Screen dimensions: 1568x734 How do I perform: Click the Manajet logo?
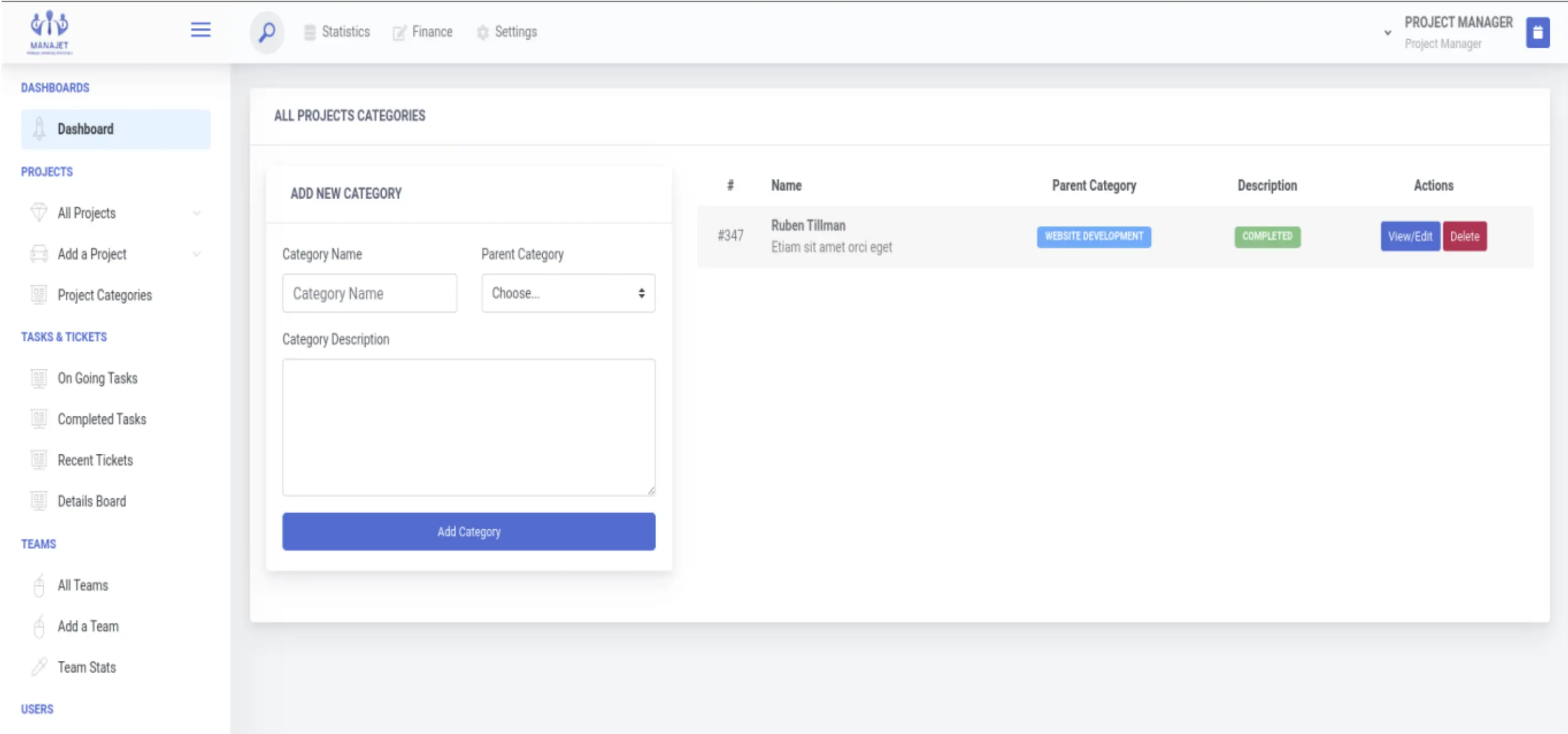pos(49,32)
